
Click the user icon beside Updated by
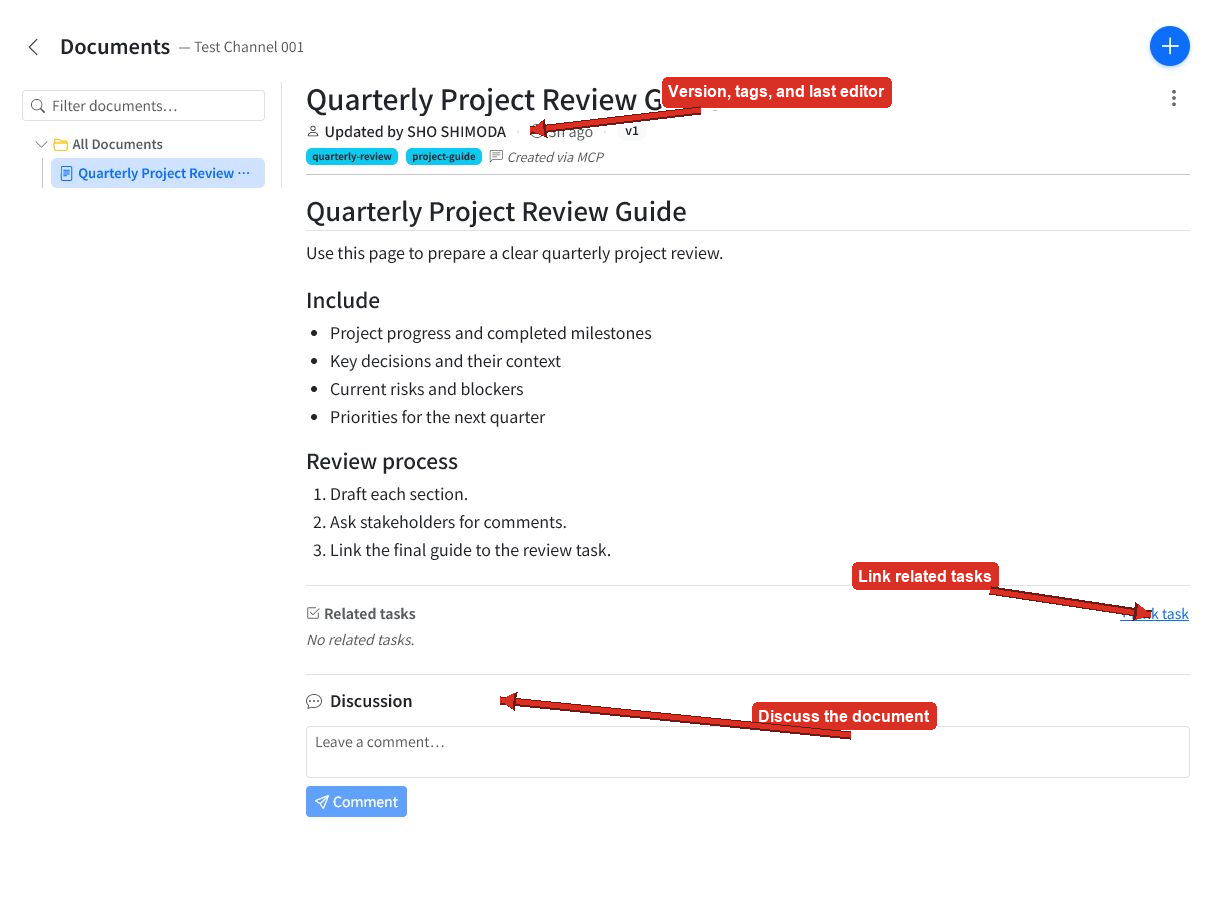[313, 131]
